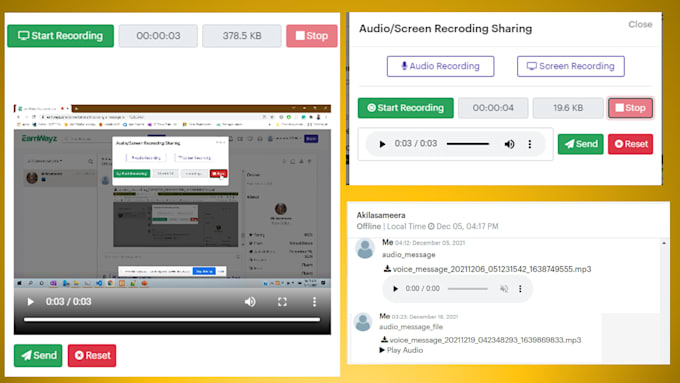Click the 'audio_message' text in chat
Image resolution: width=680 pixels, height=383 pixels.
[409, 255]
